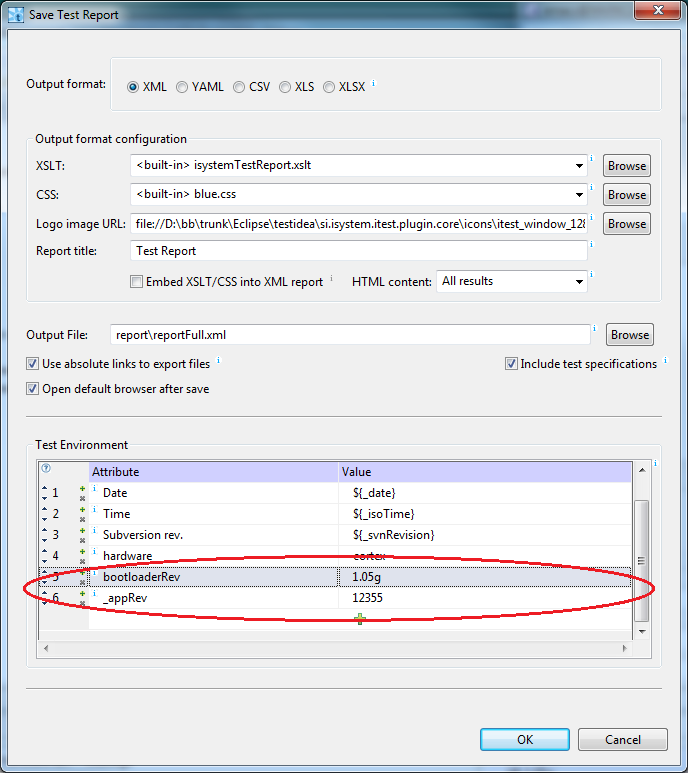Click the info icon beside Include test specifications

tap(664, 361)
